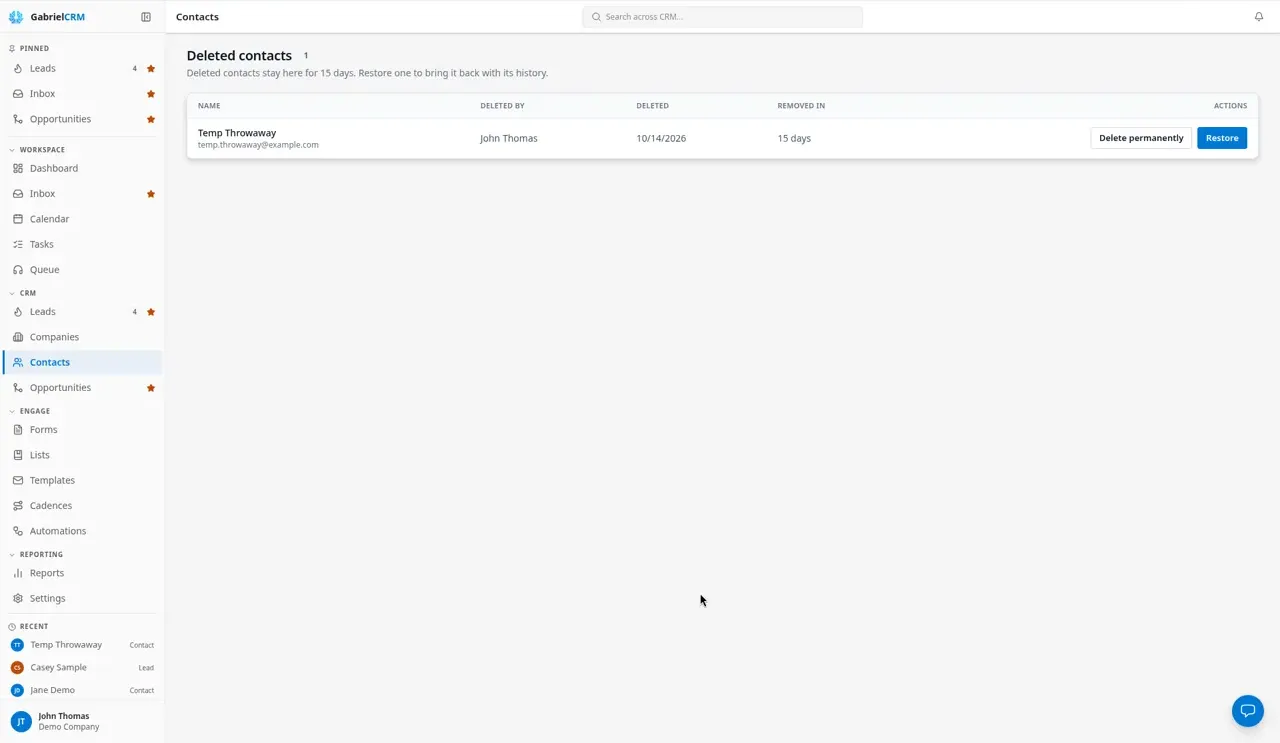Click temp.throwaway@example.com email text
Image resolution: width=1280 pixels, height=743 pixels.
(x=258, y=145)
